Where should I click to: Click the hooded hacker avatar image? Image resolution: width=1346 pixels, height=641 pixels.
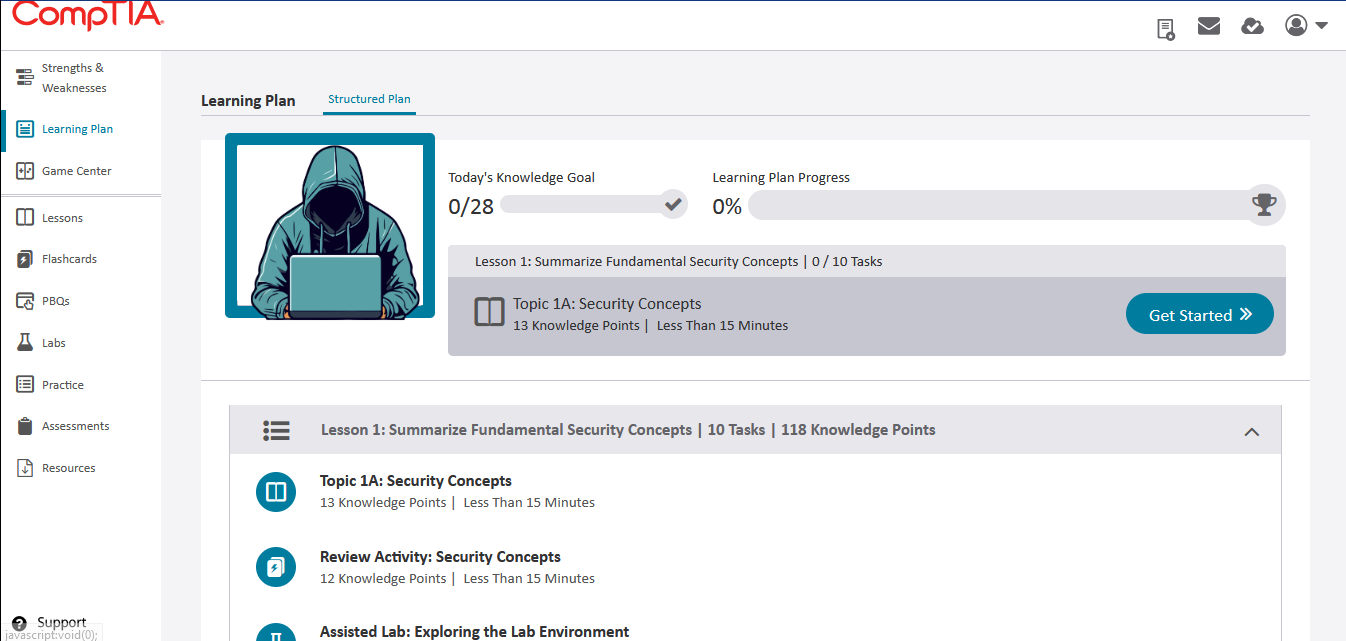[x=329, y=225]
